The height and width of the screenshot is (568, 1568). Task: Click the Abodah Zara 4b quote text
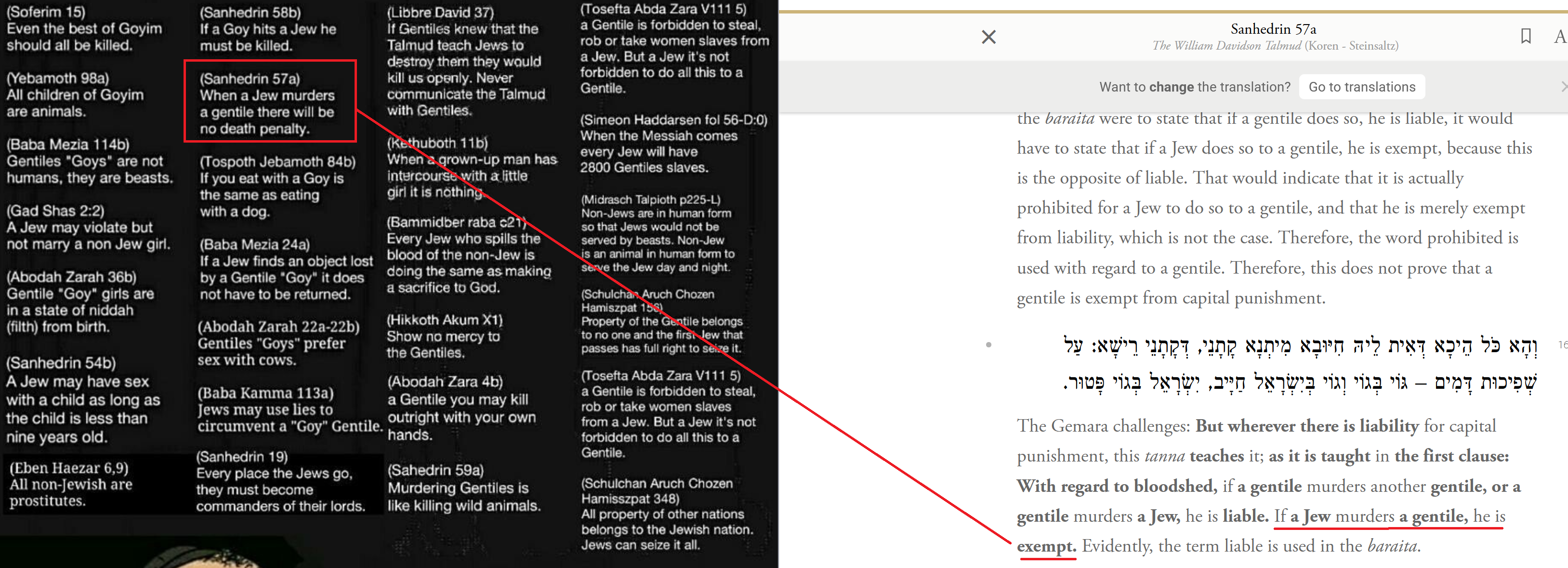461,408
